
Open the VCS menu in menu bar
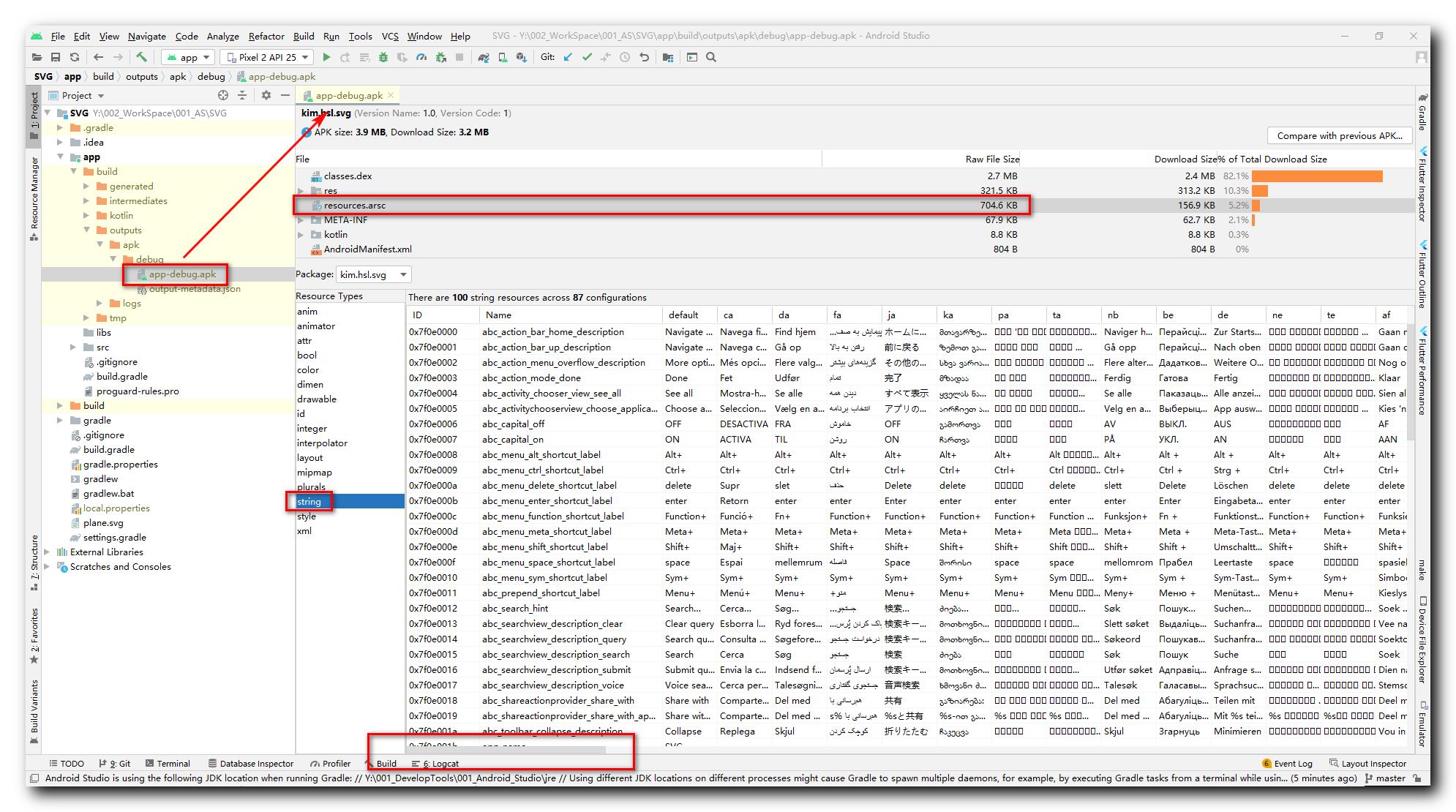(390, 37)
